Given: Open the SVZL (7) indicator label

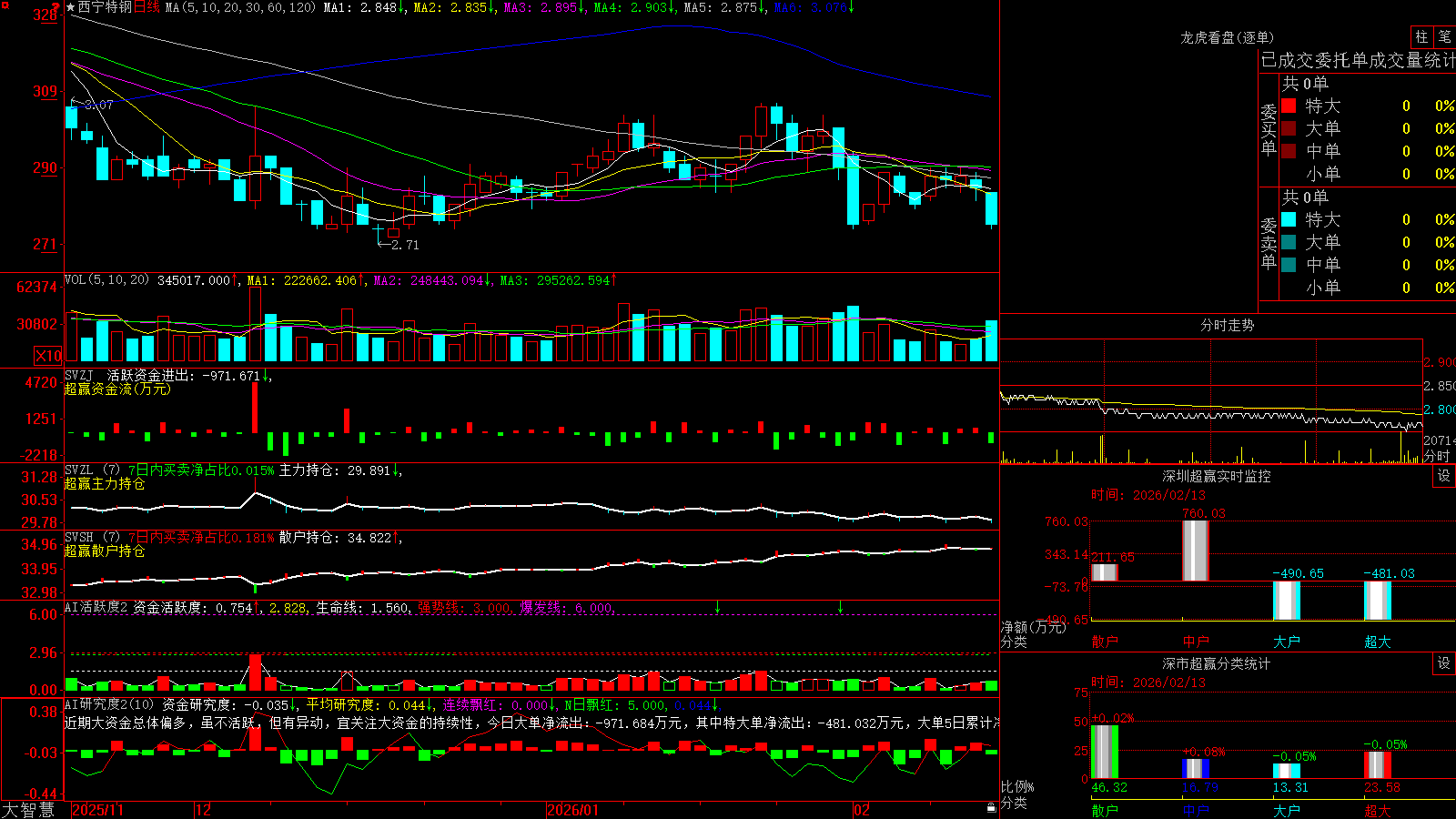Looking at the screenshot, I should tap(92, 470).
